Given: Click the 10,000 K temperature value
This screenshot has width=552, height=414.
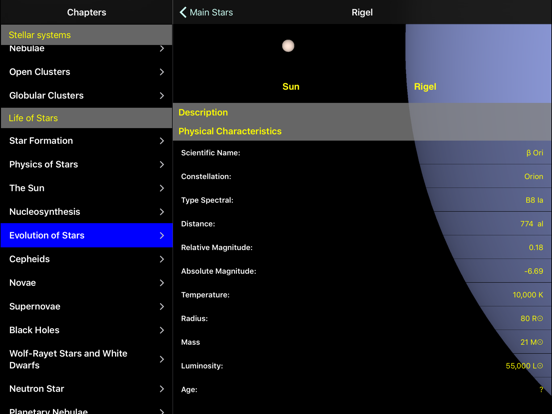Looking at the screenshot, I should 528,295.
